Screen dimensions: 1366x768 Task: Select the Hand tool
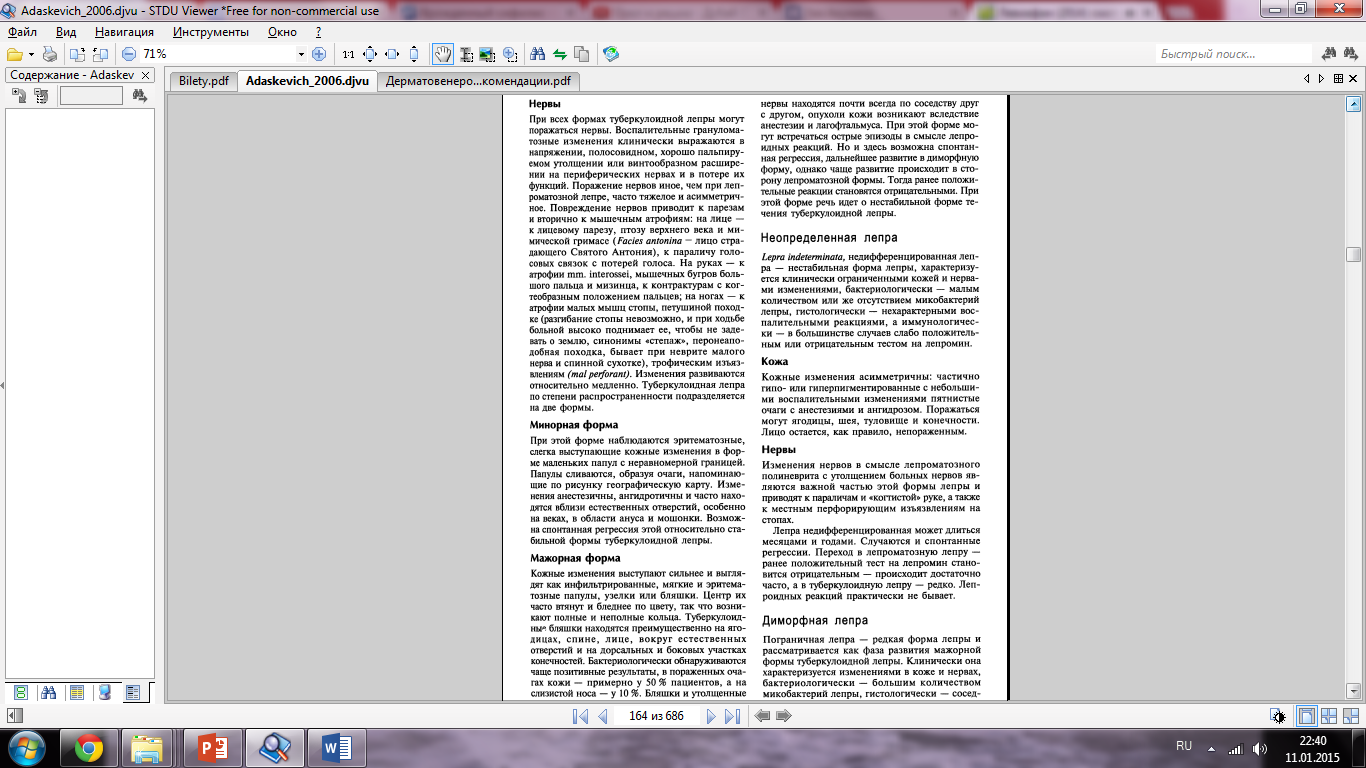click(443, 54)
